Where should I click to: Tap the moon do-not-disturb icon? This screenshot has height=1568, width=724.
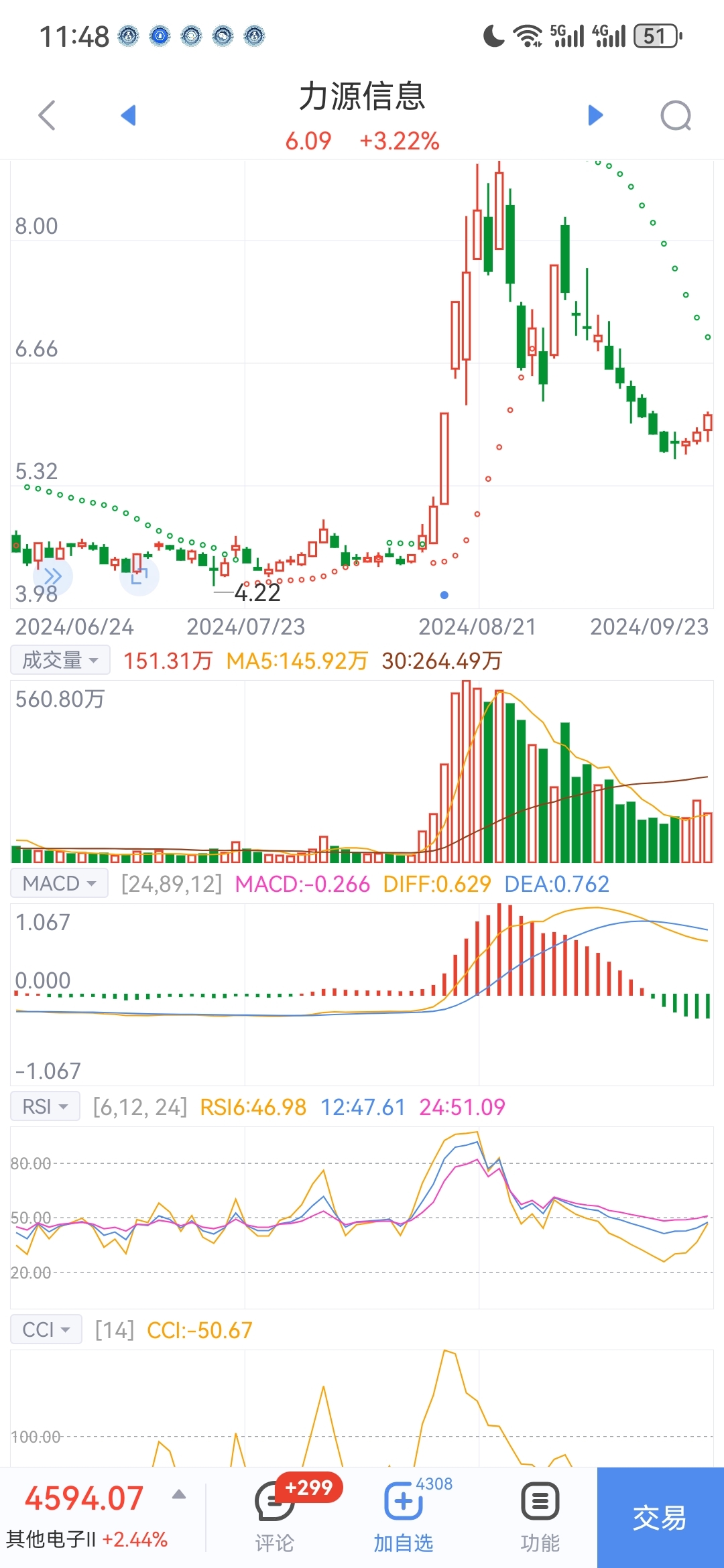click(x=493, y=36)
